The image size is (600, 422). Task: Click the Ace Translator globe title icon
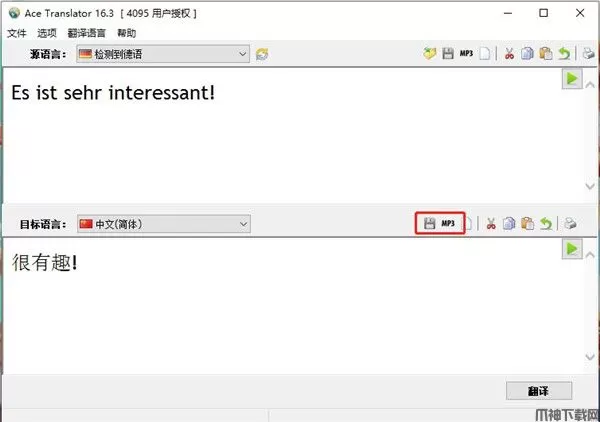(14, 13)
